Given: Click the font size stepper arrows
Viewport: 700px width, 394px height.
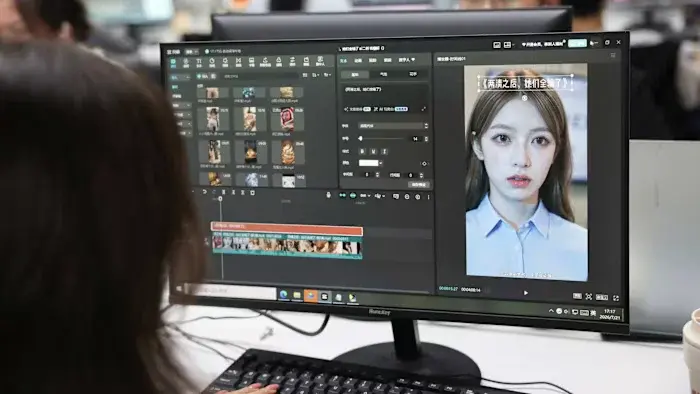Looking at the screenshot, I should [426, 139].
